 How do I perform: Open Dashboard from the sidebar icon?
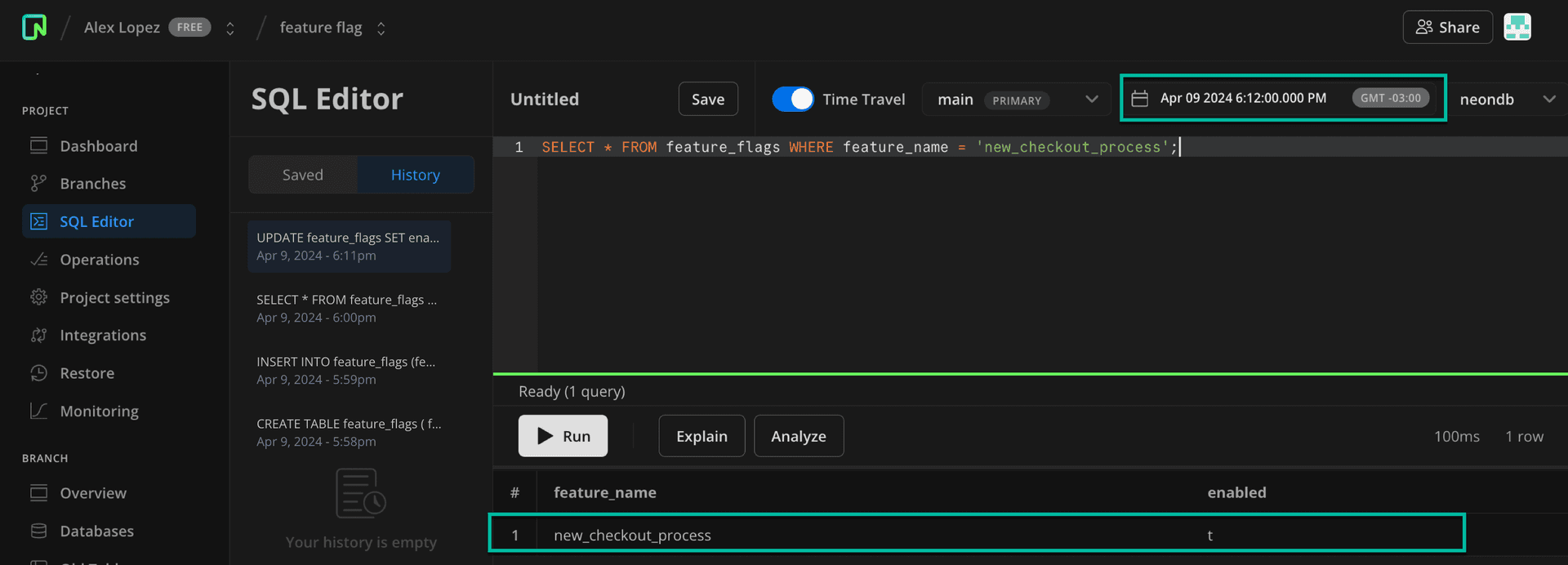click(38, 146)
